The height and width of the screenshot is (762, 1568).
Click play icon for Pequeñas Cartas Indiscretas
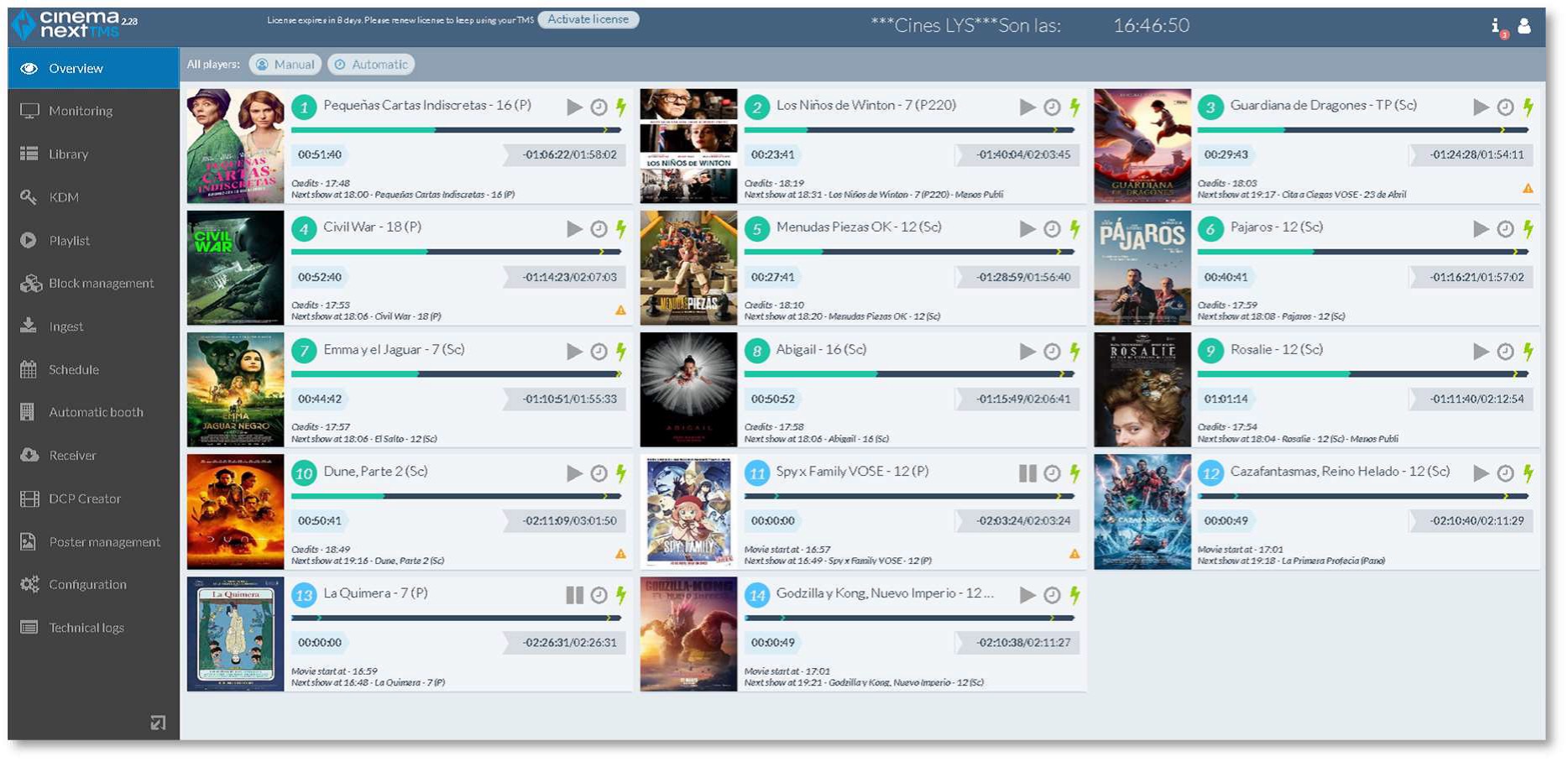pyautogui.click(x=574, y=107)
